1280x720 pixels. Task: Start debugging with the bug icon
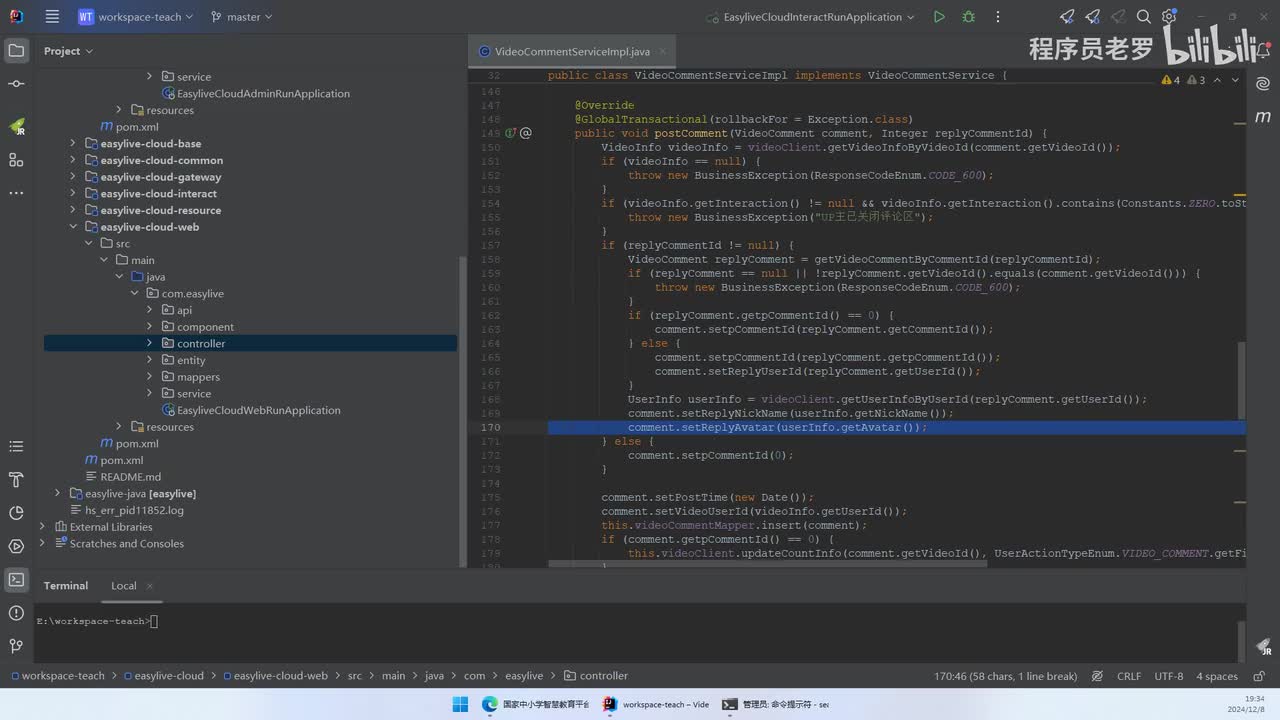(x=968, y=17)
